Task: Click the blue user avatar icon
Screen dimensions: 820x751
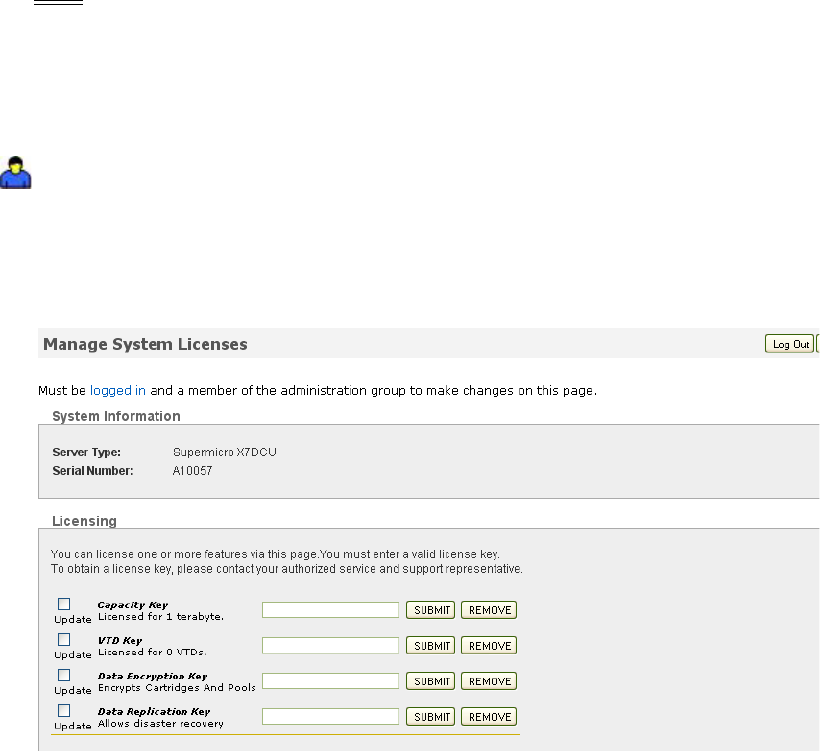Action: click(16, 173)
